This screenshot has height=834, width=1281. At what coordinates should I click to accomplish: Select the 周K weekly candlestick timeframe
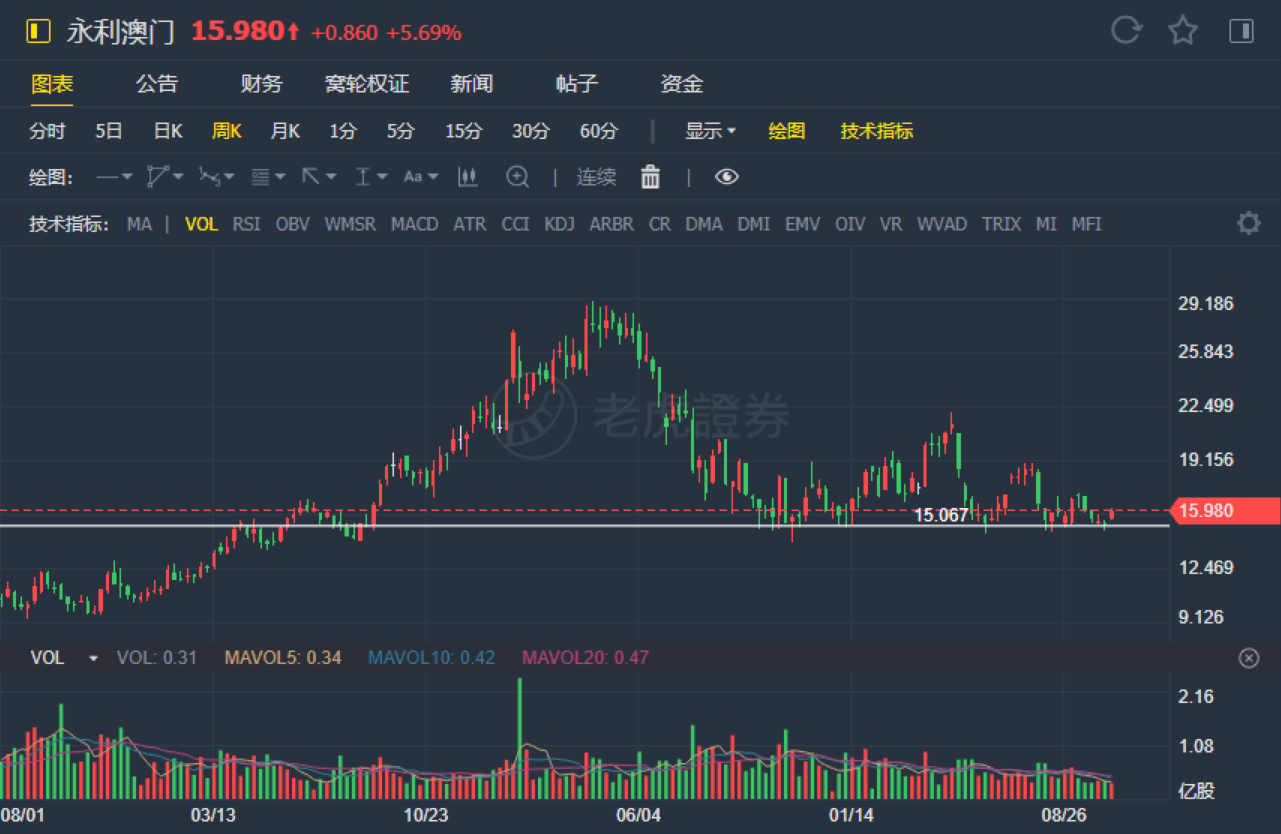click(x=227, y=131)
